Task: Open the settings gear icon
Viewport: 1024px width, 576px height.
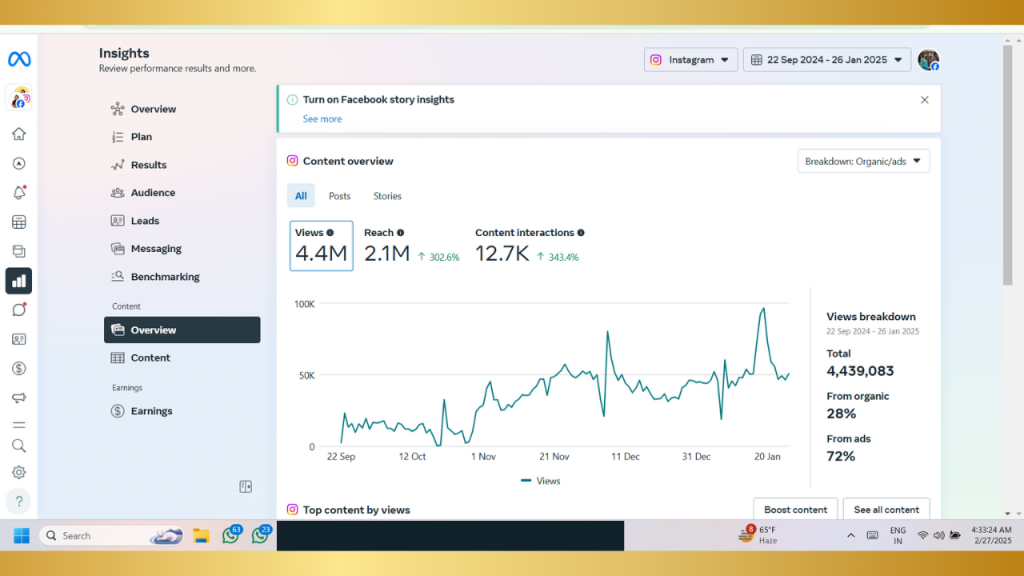Action: click(19, 472)
